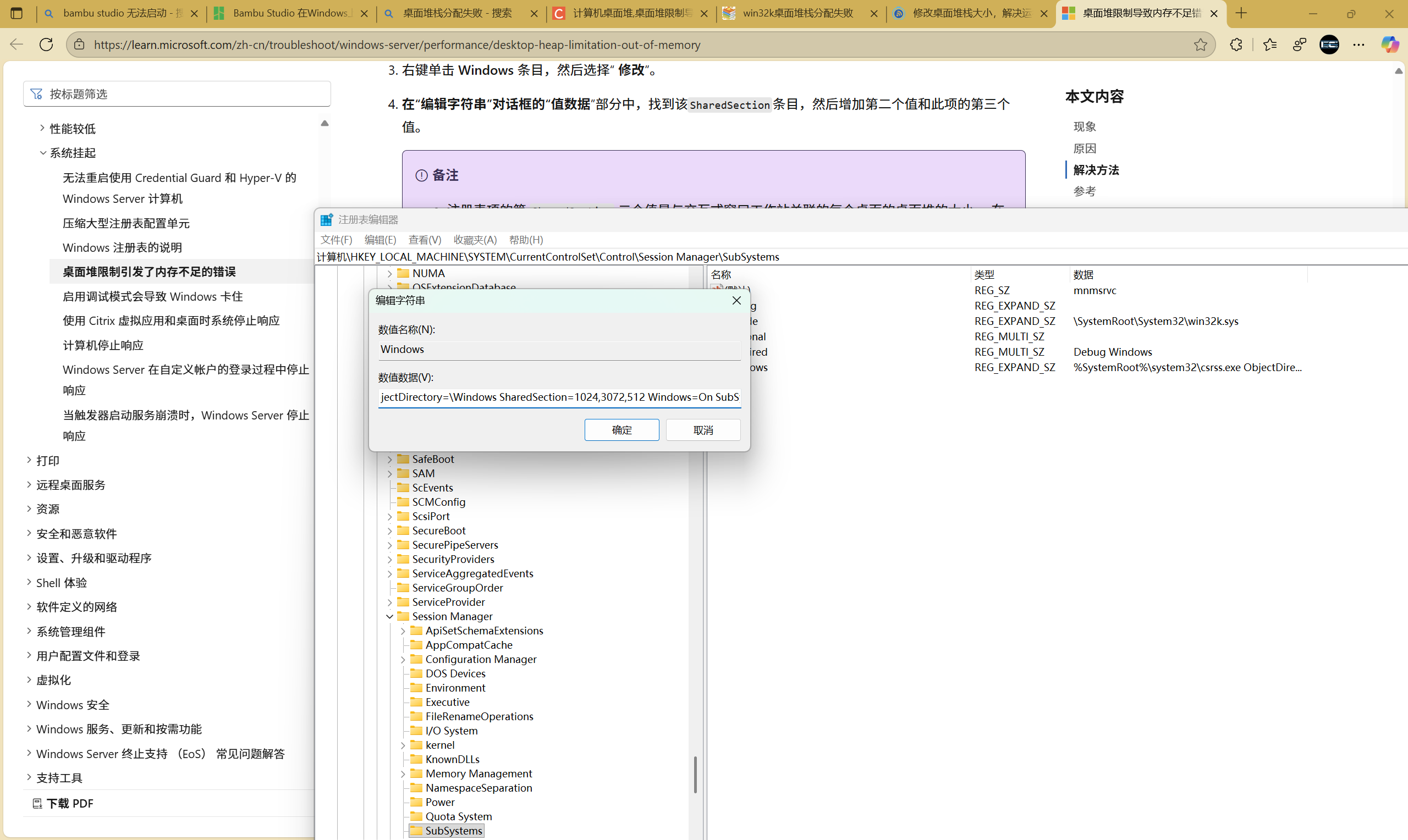Close the Edit String dialog

click(736, 300)
